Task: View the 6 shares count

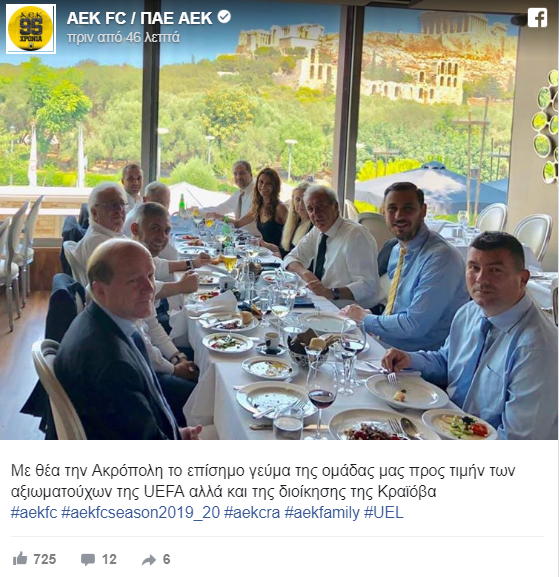Action: point(166,559)
